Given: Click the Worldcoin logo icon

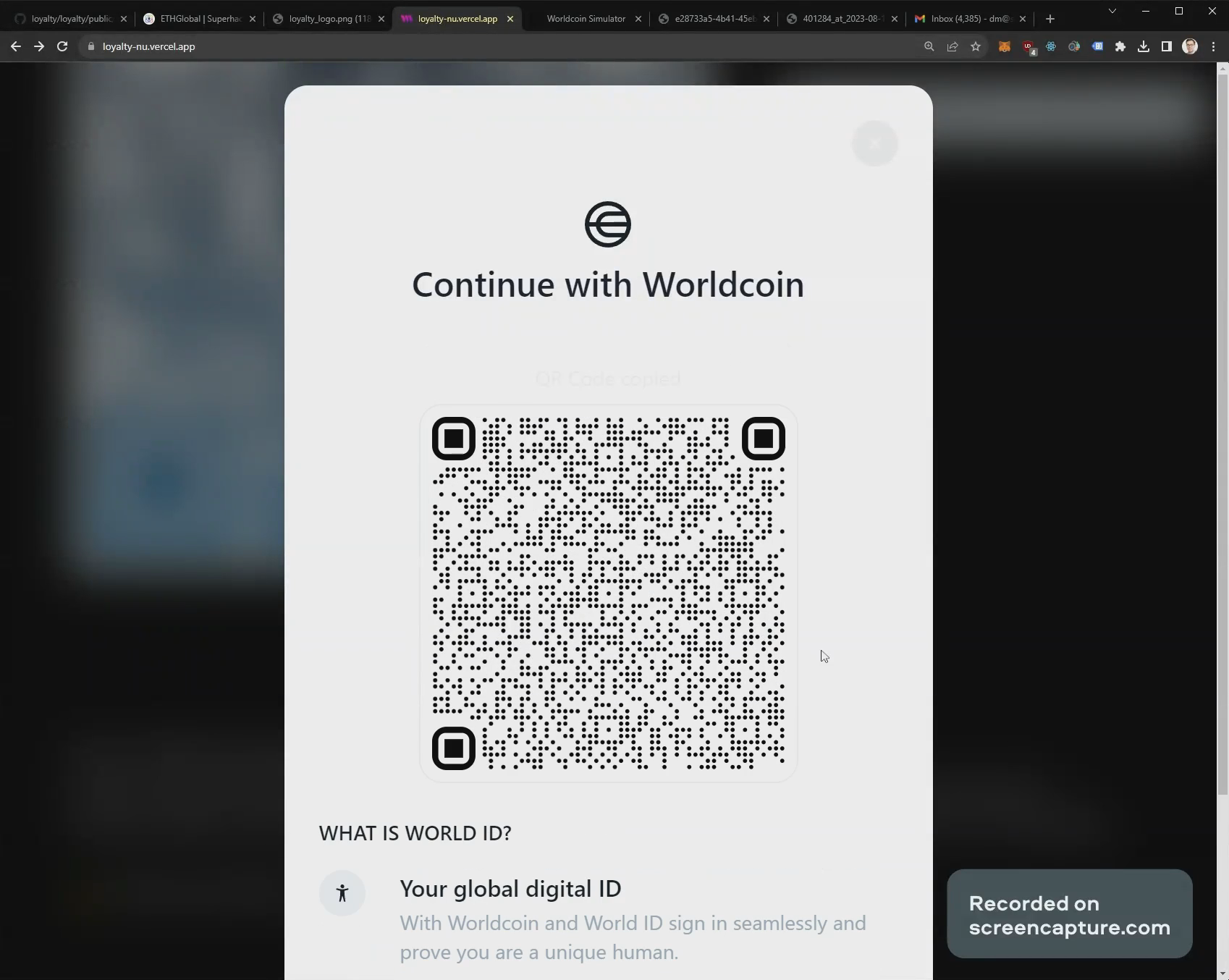Looking at the screenshot, I should pyautogui.click(x=608, y=224).
